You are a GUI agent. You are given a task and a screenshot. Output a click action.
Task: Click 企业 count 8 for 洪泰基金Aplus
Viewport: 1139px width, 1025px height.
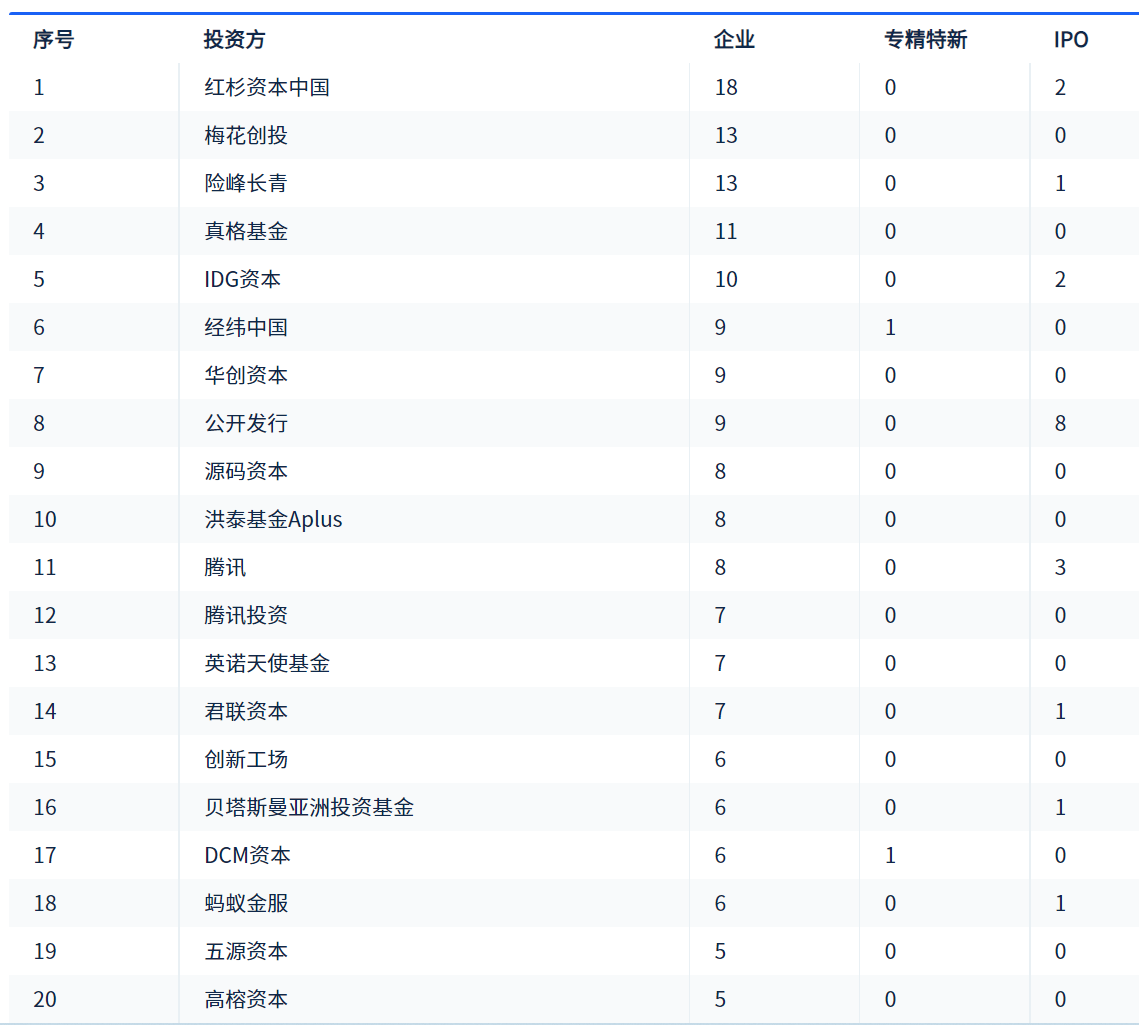click(720, 519)
